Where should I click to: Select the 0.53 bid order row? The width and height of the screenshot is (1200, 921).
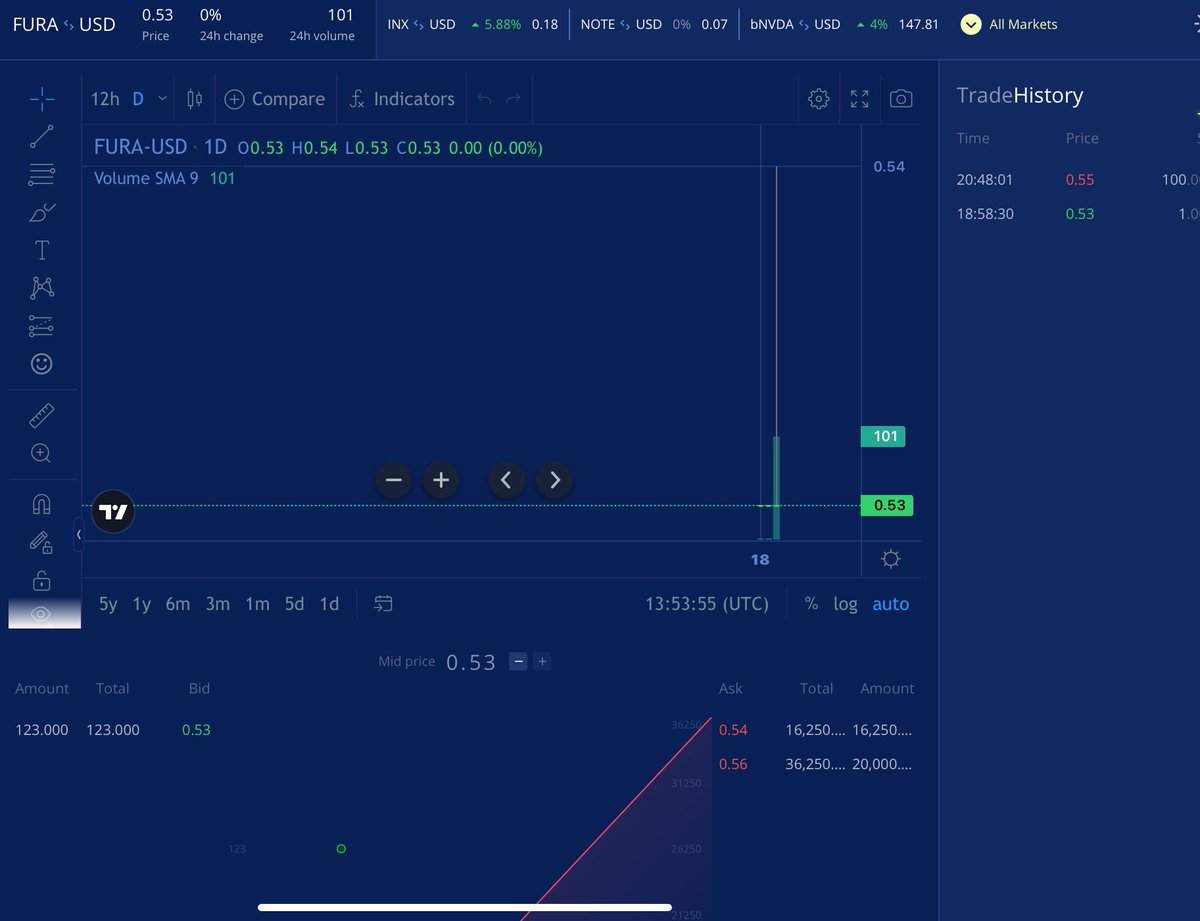[x=114, y=730]
